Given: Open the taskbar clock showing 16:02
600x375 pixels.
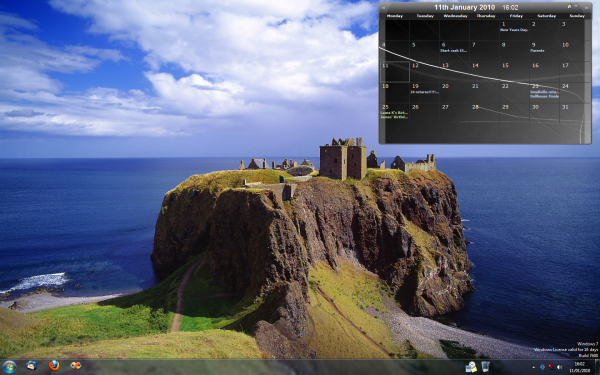Looking at the screenshot, I should pos(581,367).
